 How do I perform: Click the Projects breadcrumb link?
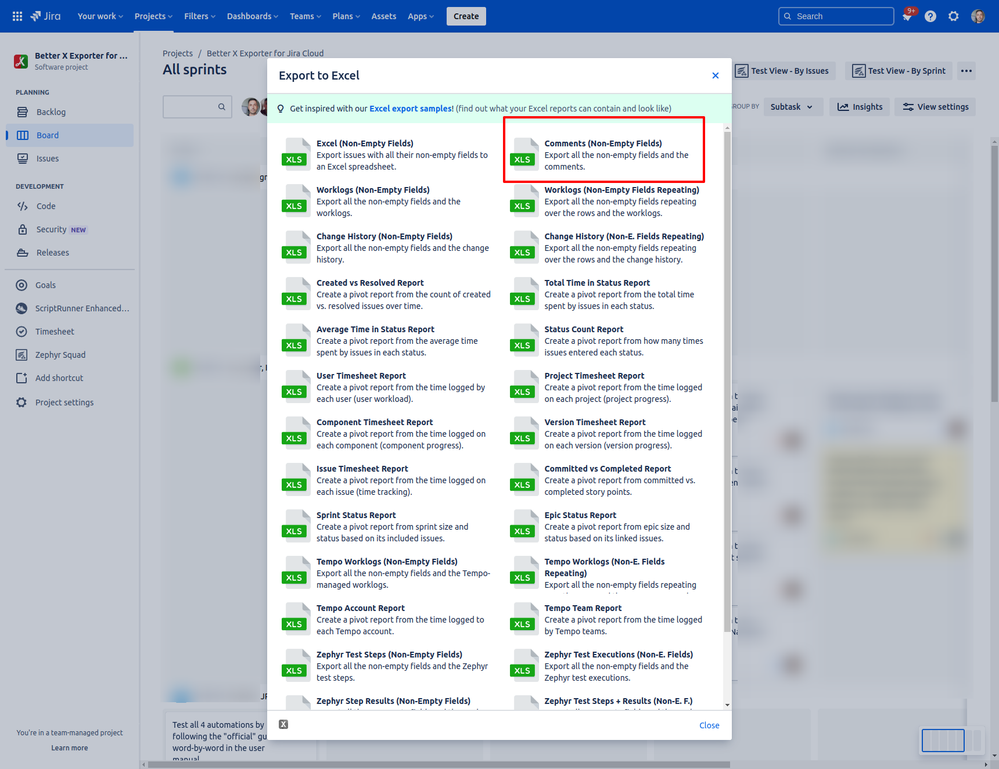click(x=177, y=54)
